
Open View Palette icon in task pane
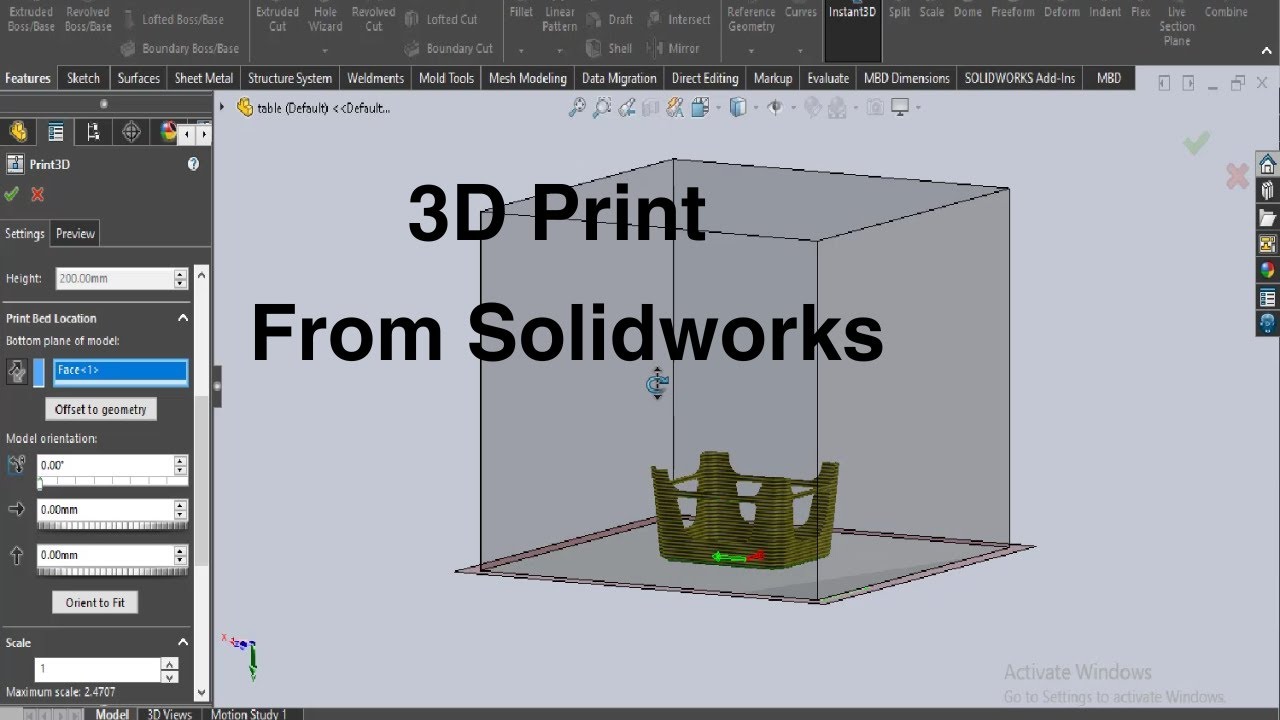tap(1267, 244)
